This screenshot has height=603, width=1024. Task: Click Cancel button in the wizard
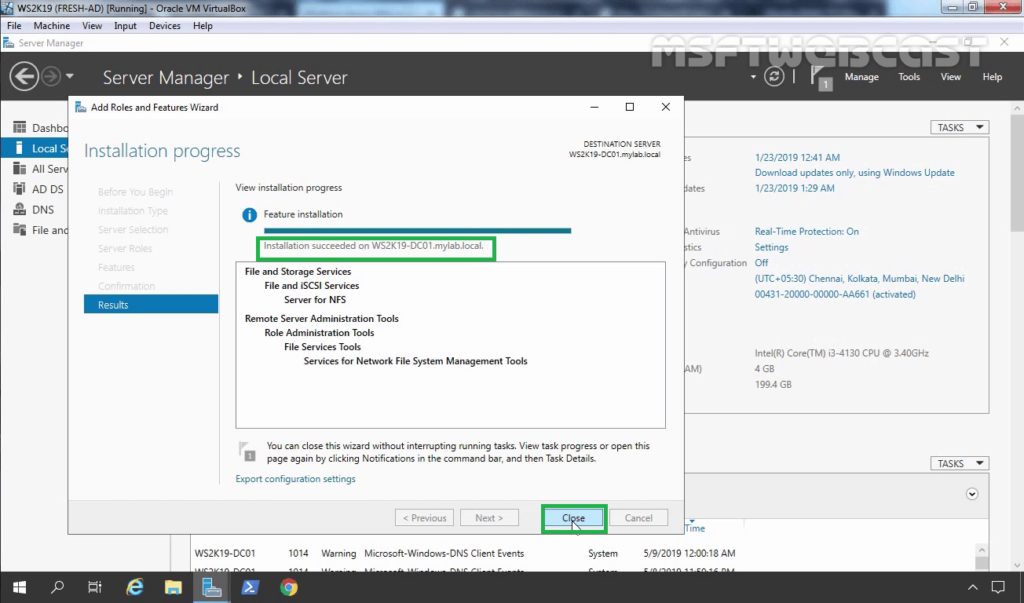638,518
